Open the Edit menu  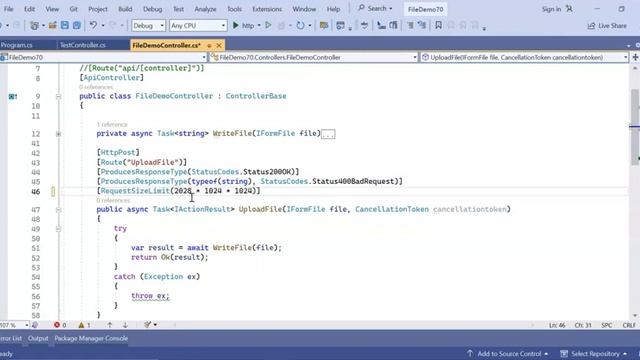coord(29,9)
